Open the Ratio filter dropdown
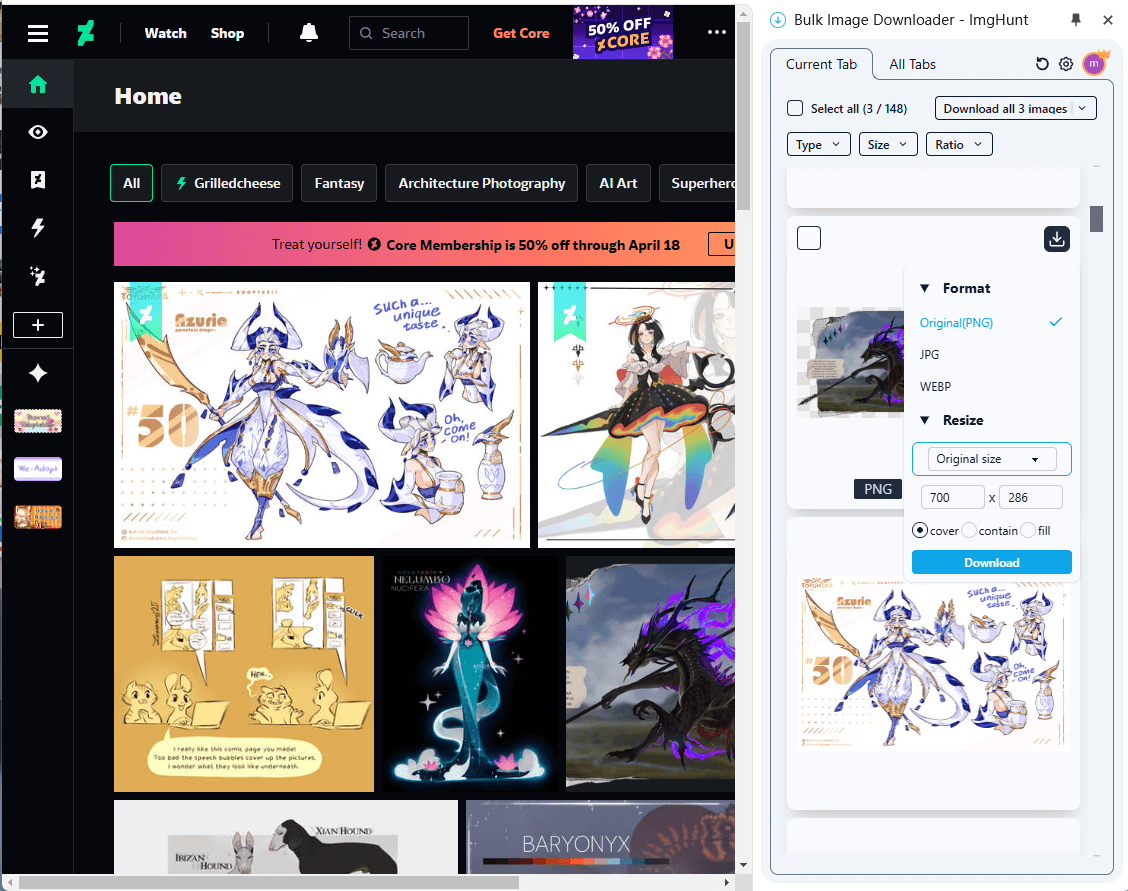1128x891 pixels. click(x=959, y=143)
